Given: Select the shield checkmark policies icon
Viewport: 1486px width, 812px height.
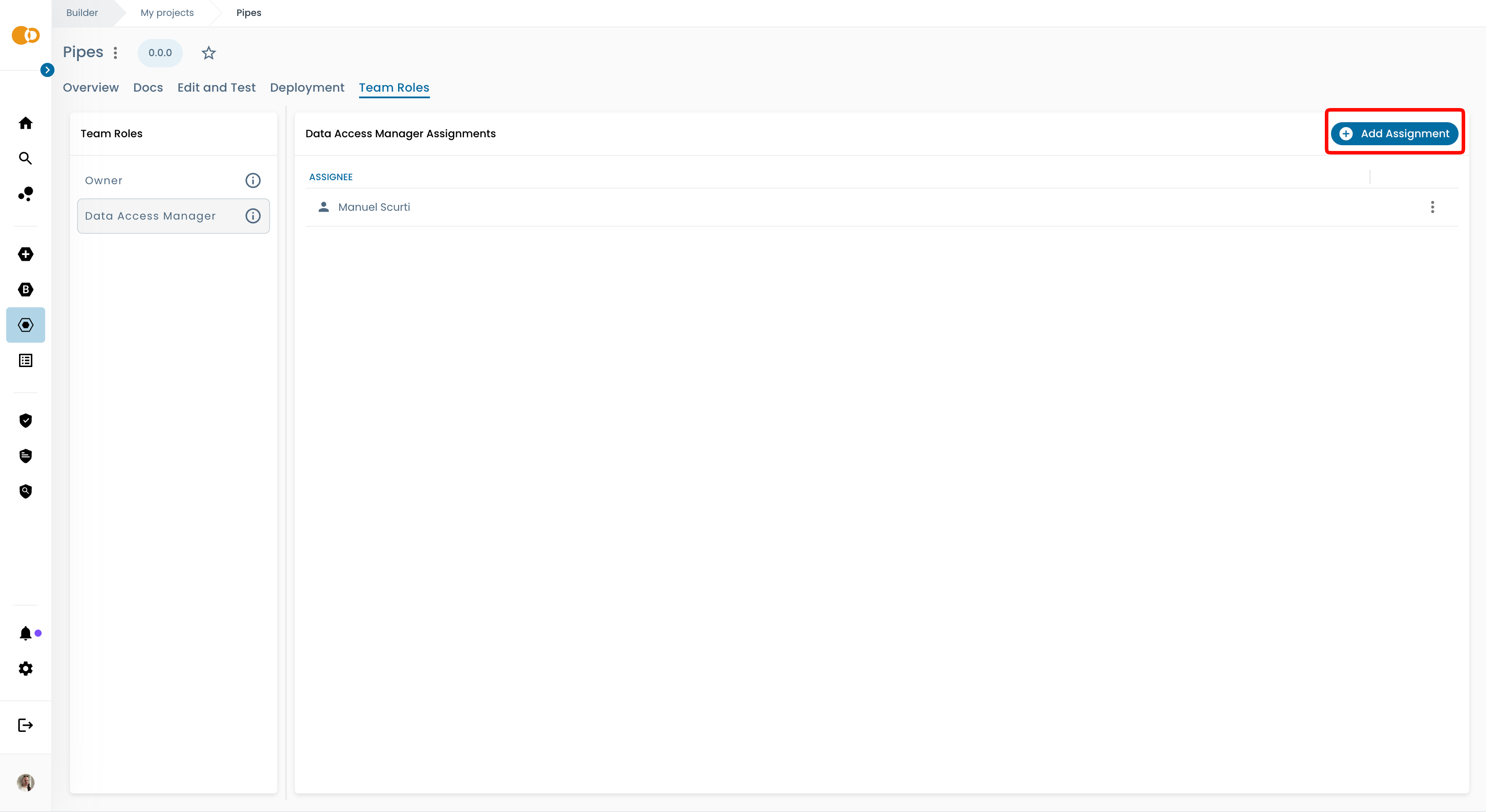Looking at the screenshot, I should (25, 421).
